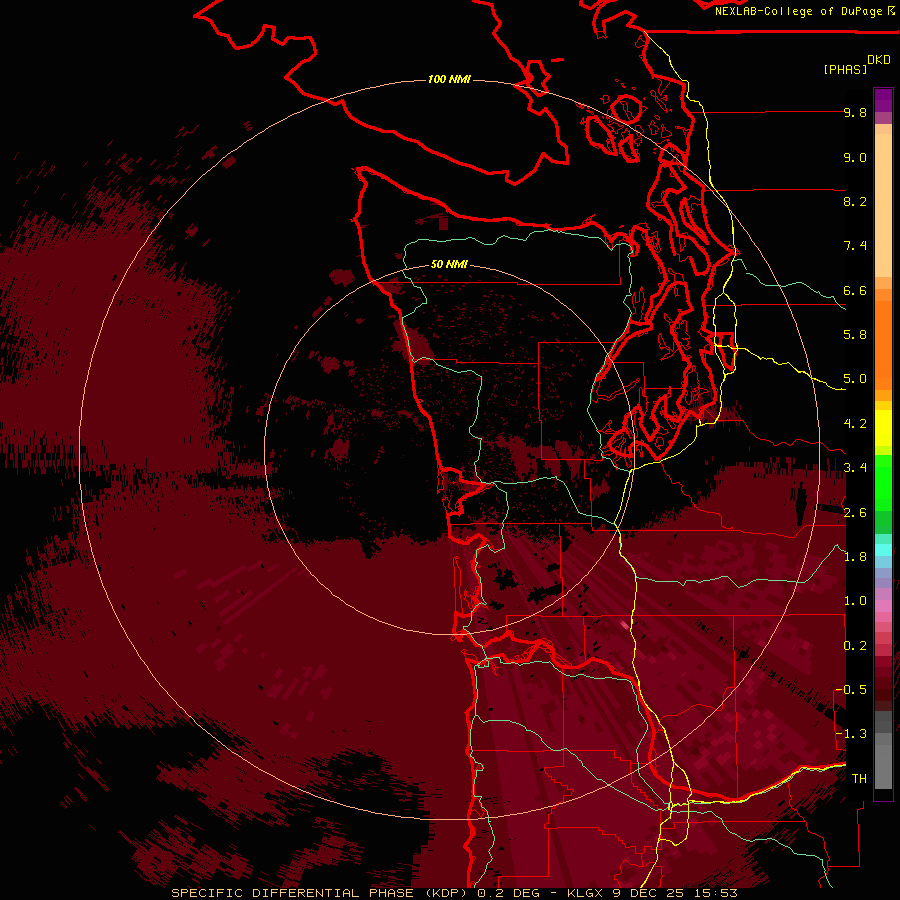Click the KLGX station identifier in caption
900x900 pixels.
pyautogui.click(x=585, y=893)
